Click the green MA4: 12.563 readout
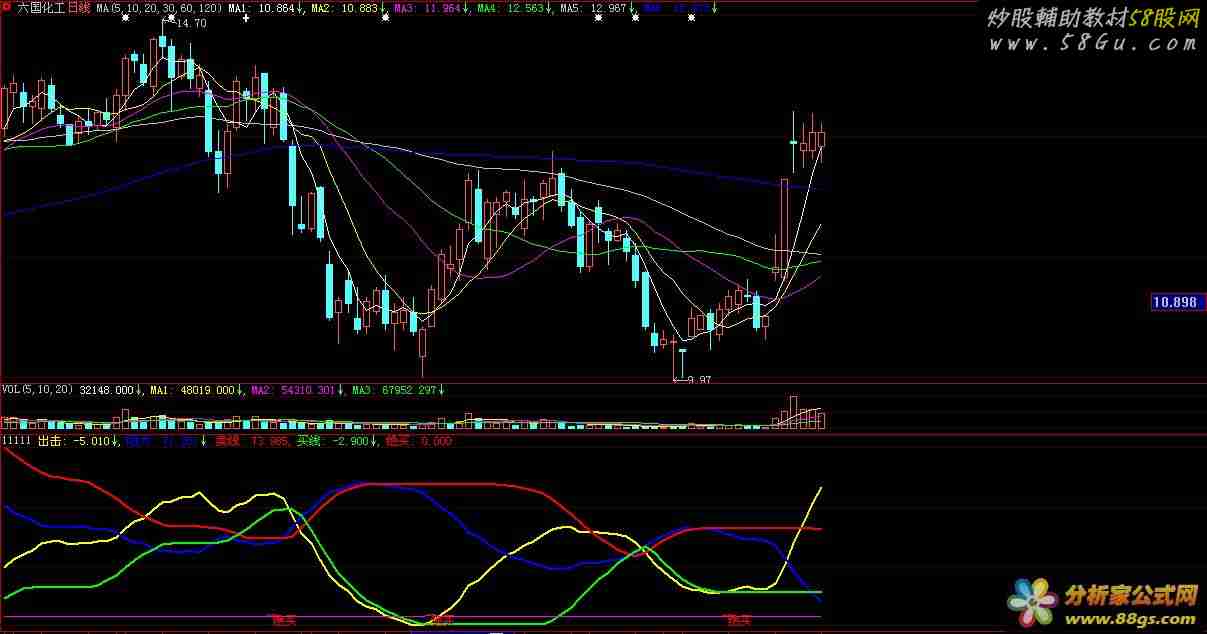Image resolution: width=1207 pixels, height=634 pixels. click(x=510, y=8)
